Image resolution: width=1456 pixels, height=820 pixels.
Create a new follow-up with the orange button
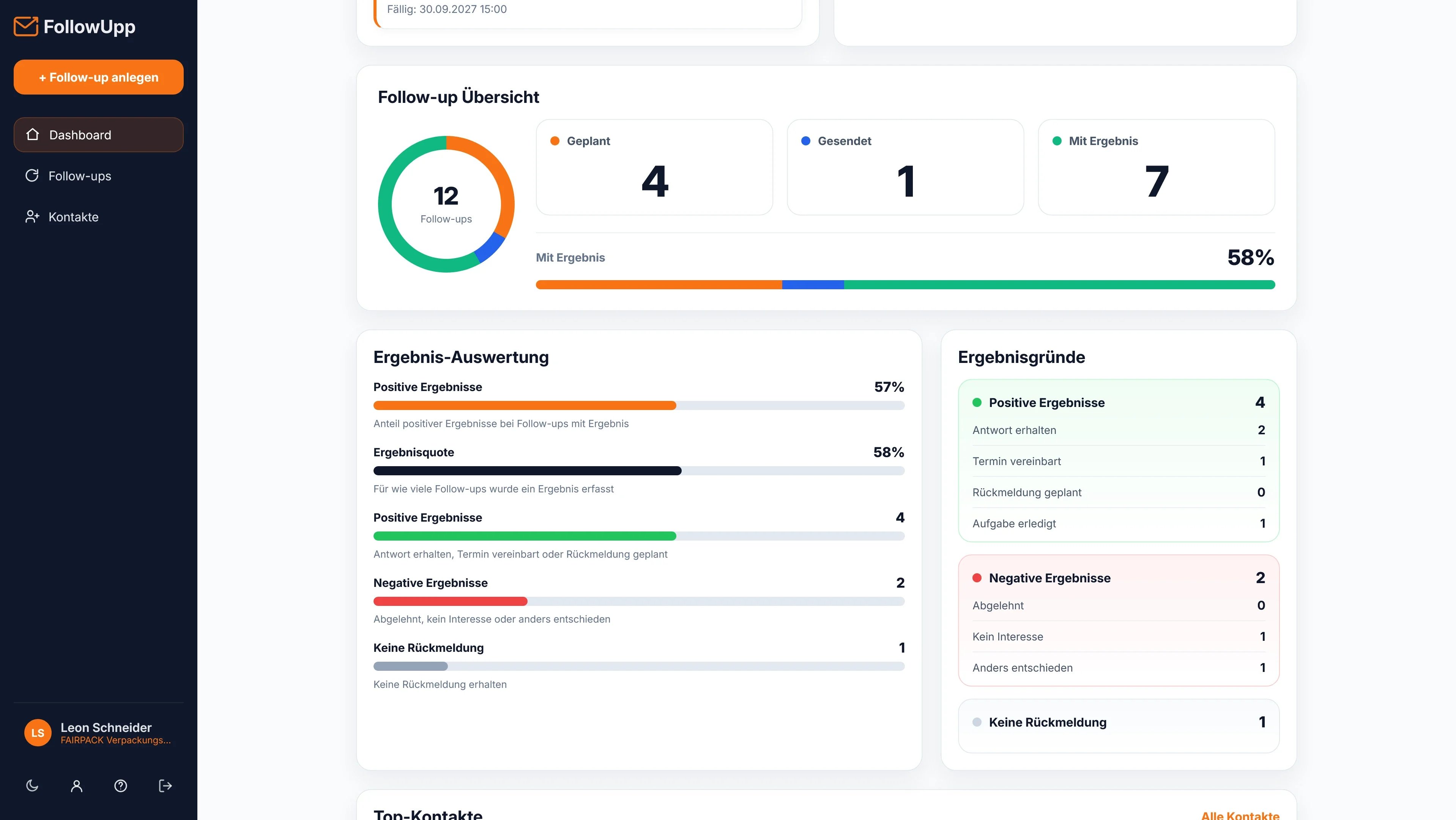pyautogui.click(x=98, y=77)
